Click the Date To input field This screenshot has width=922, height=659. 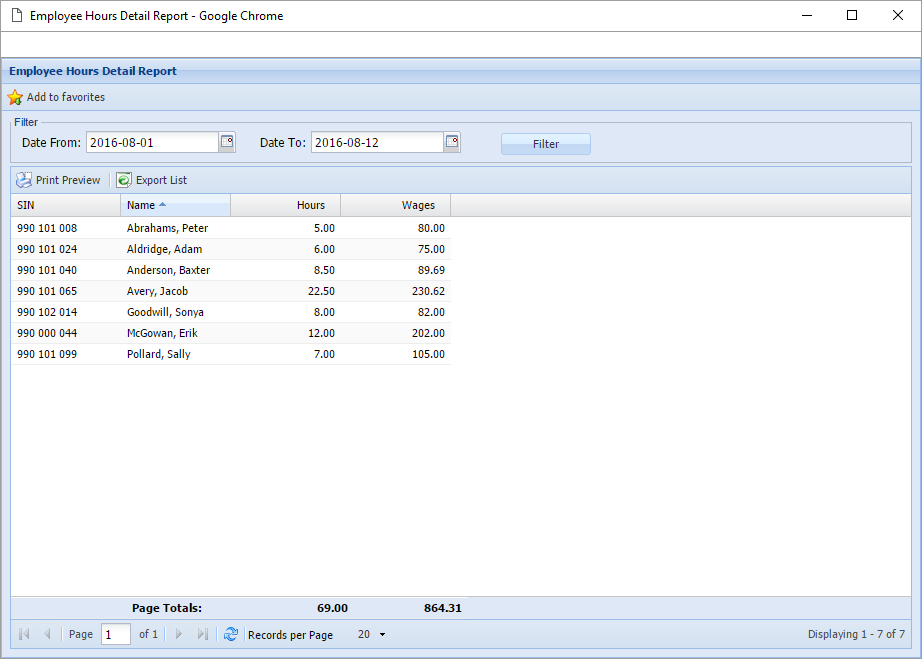coord(376,143)
